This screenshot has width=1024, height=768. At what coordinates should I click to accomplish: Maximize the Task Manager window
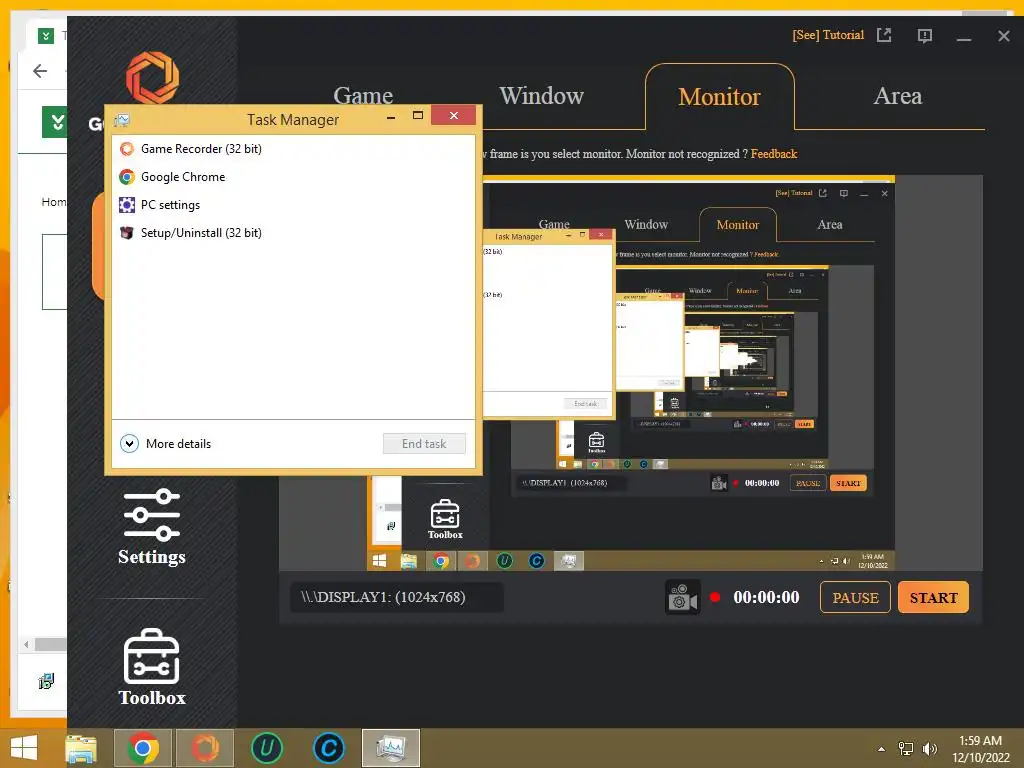point(418,116)
